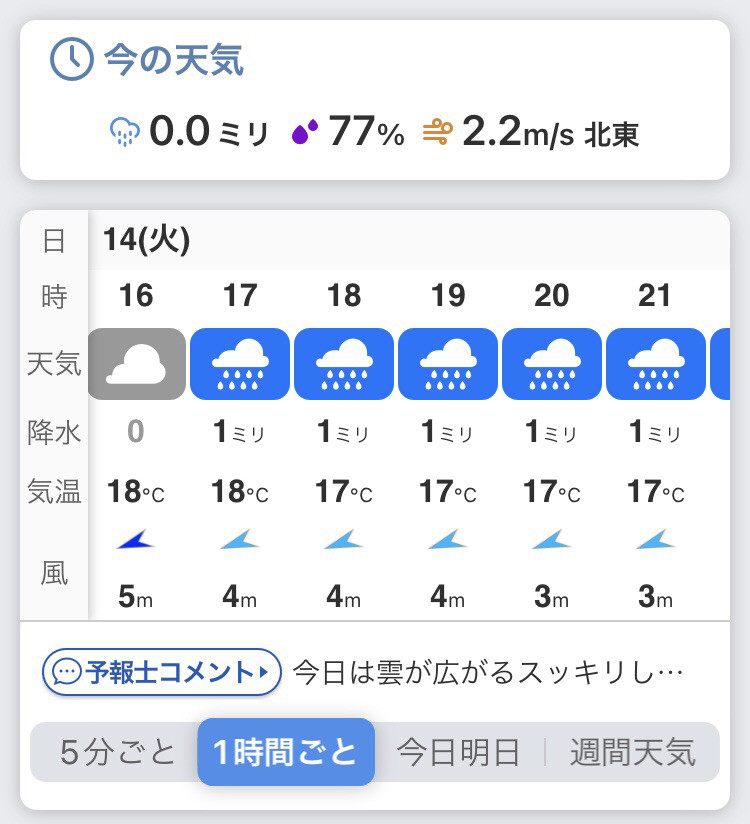The height and width of the screenshot is (824, 750).
Task: Switch to the 今日明日 tab
Action: click(458, 752)
